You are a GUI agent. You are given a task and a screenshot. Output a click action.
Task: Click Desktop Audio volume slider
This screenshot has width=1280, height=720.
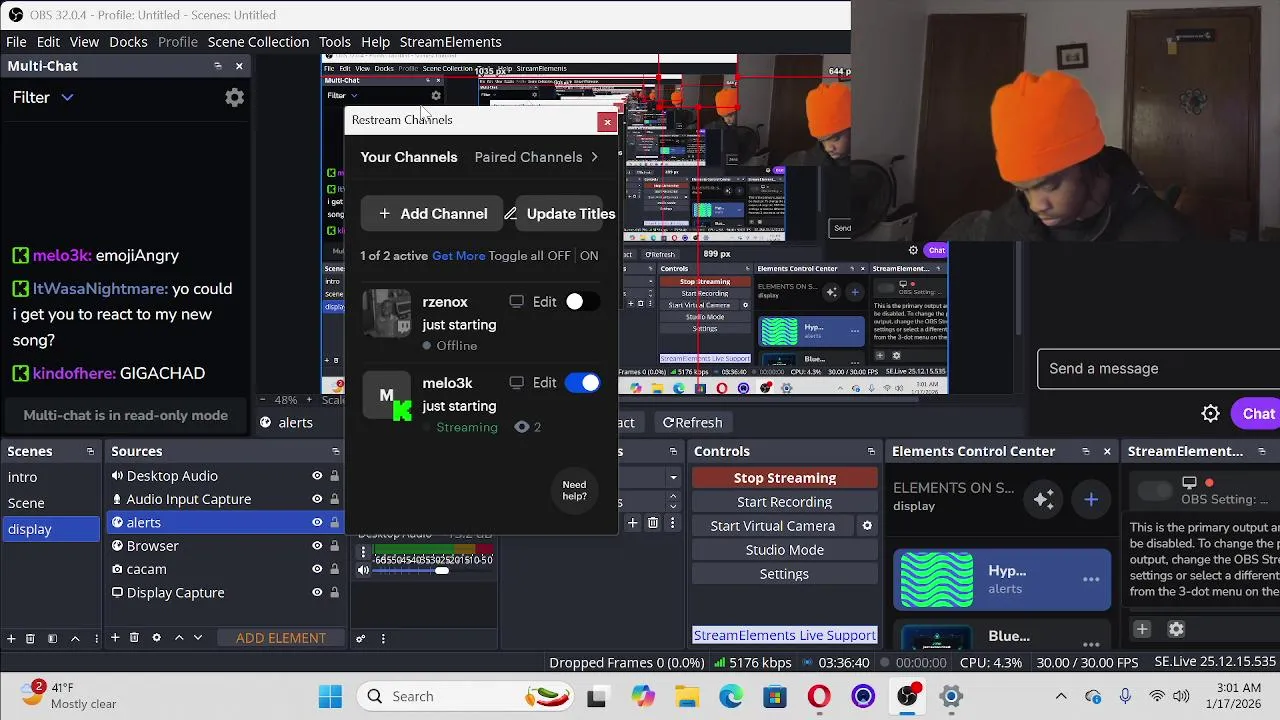(433, 570)
